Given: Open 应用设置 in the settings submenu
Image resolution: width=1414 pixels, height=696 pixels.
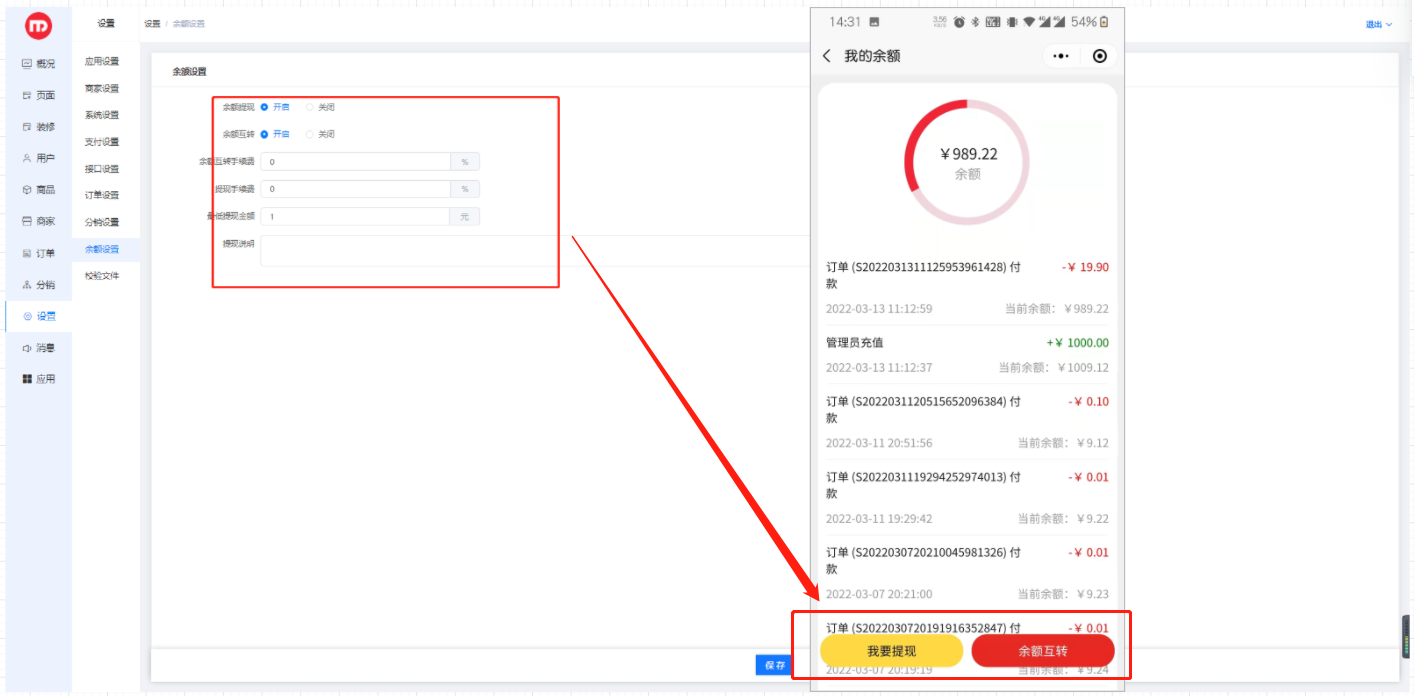Looking at the screenshot, I should pyautogui.click(x=102, y=62).
